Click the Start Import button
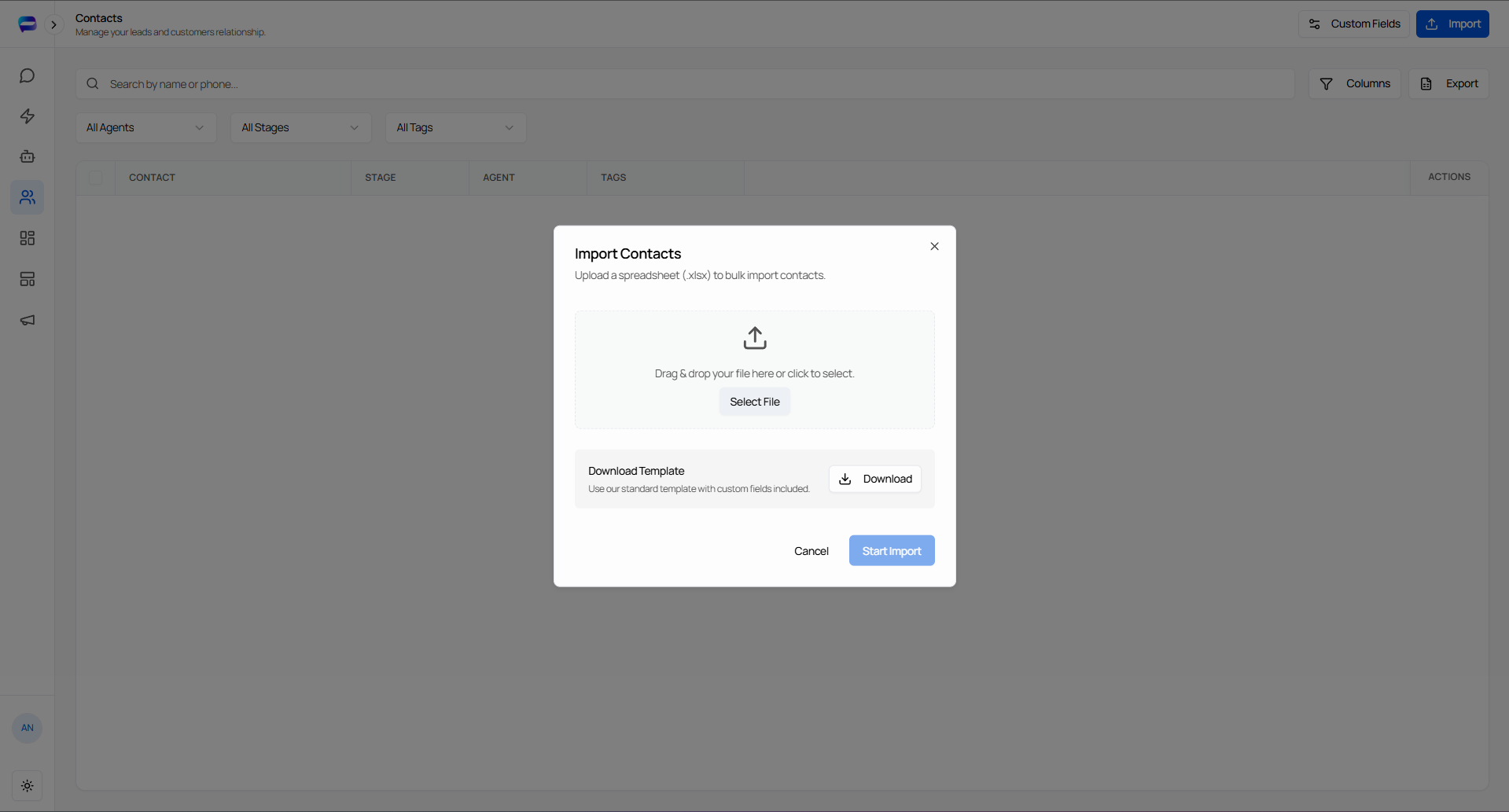 891,550
